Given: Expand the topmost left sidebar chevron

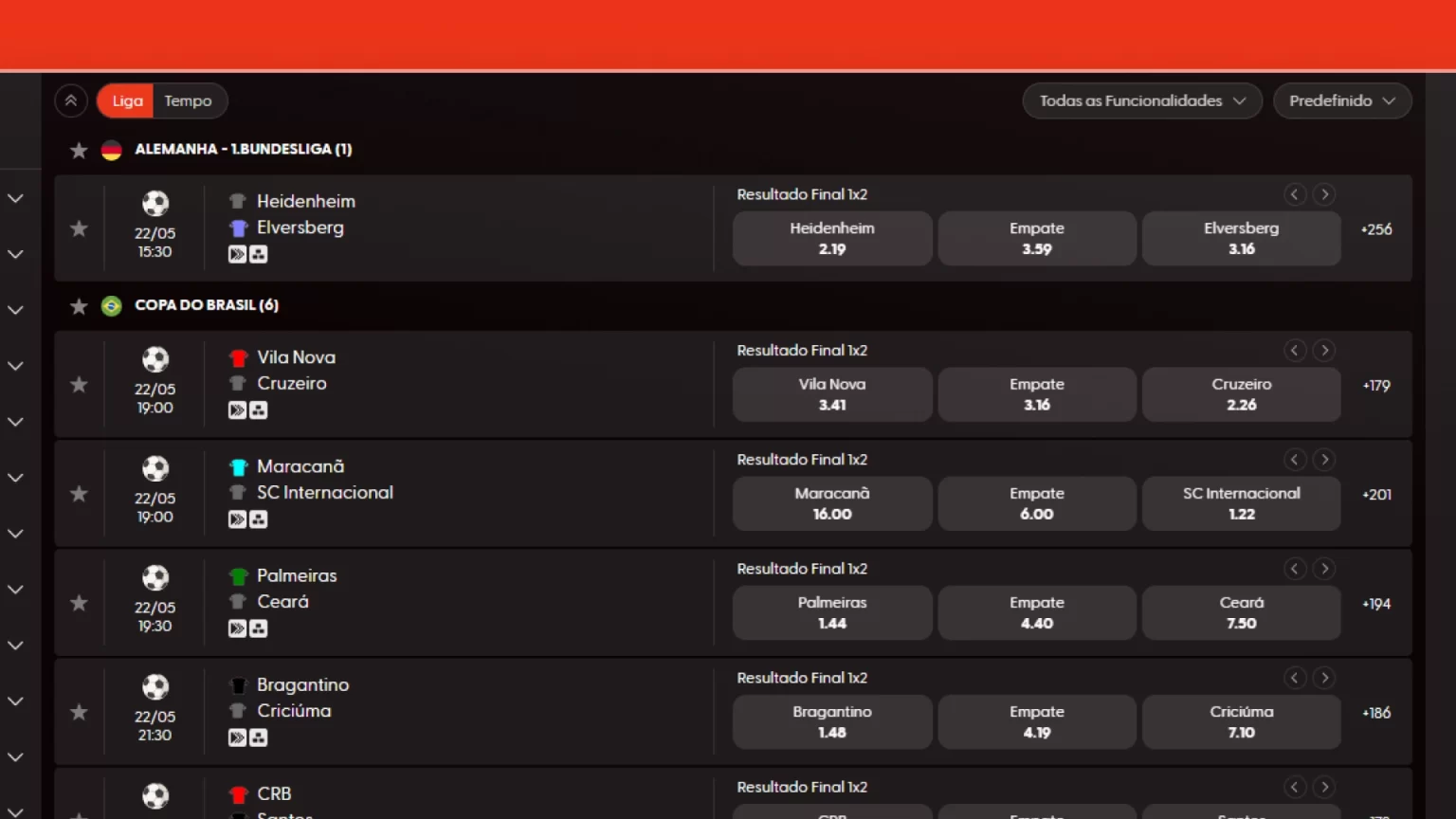Looking at the screenshot, I should (x=15, y=198).
